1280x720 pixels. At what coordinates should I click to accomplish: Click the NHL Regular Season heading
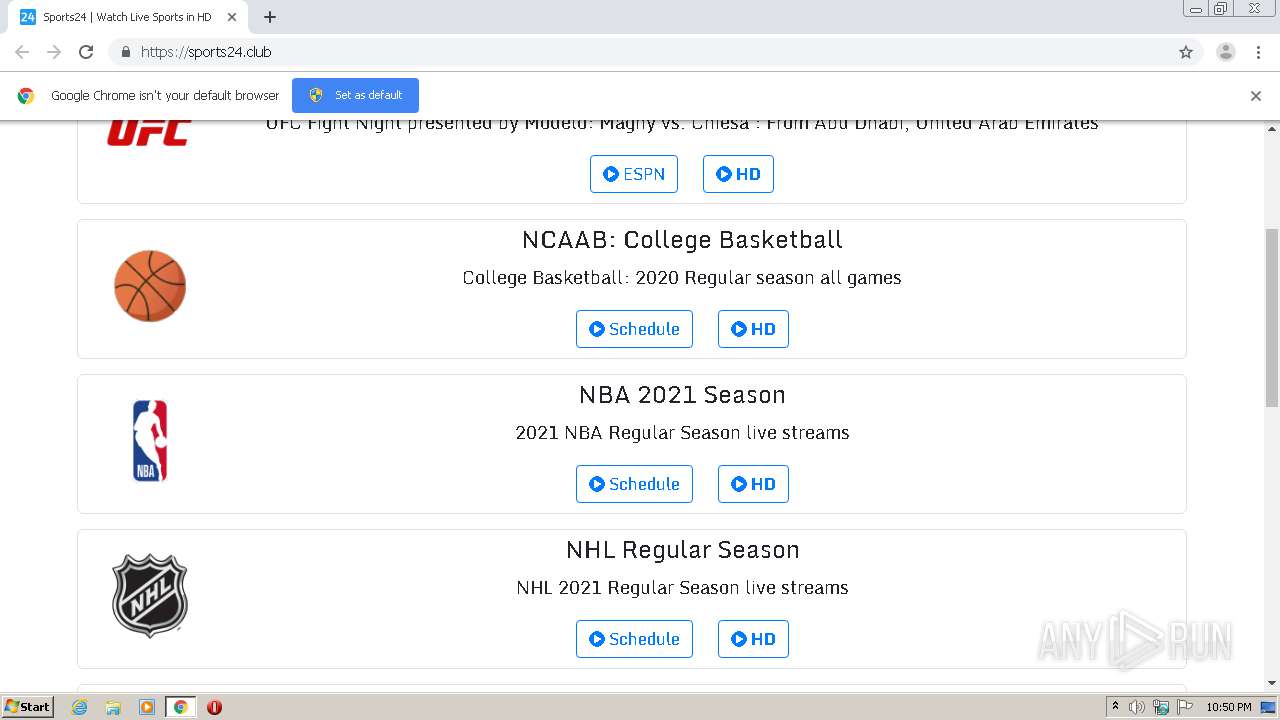(x=682, y=550)
